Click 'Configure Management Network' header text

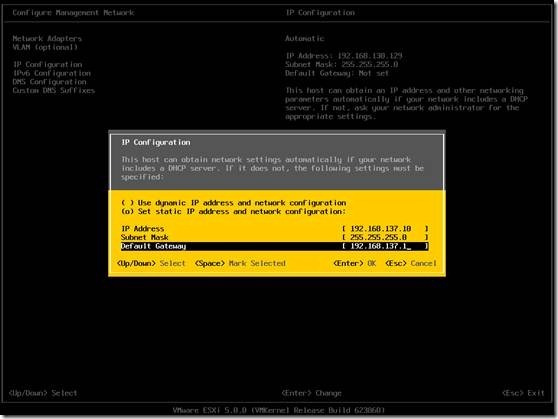coord(73,13)
